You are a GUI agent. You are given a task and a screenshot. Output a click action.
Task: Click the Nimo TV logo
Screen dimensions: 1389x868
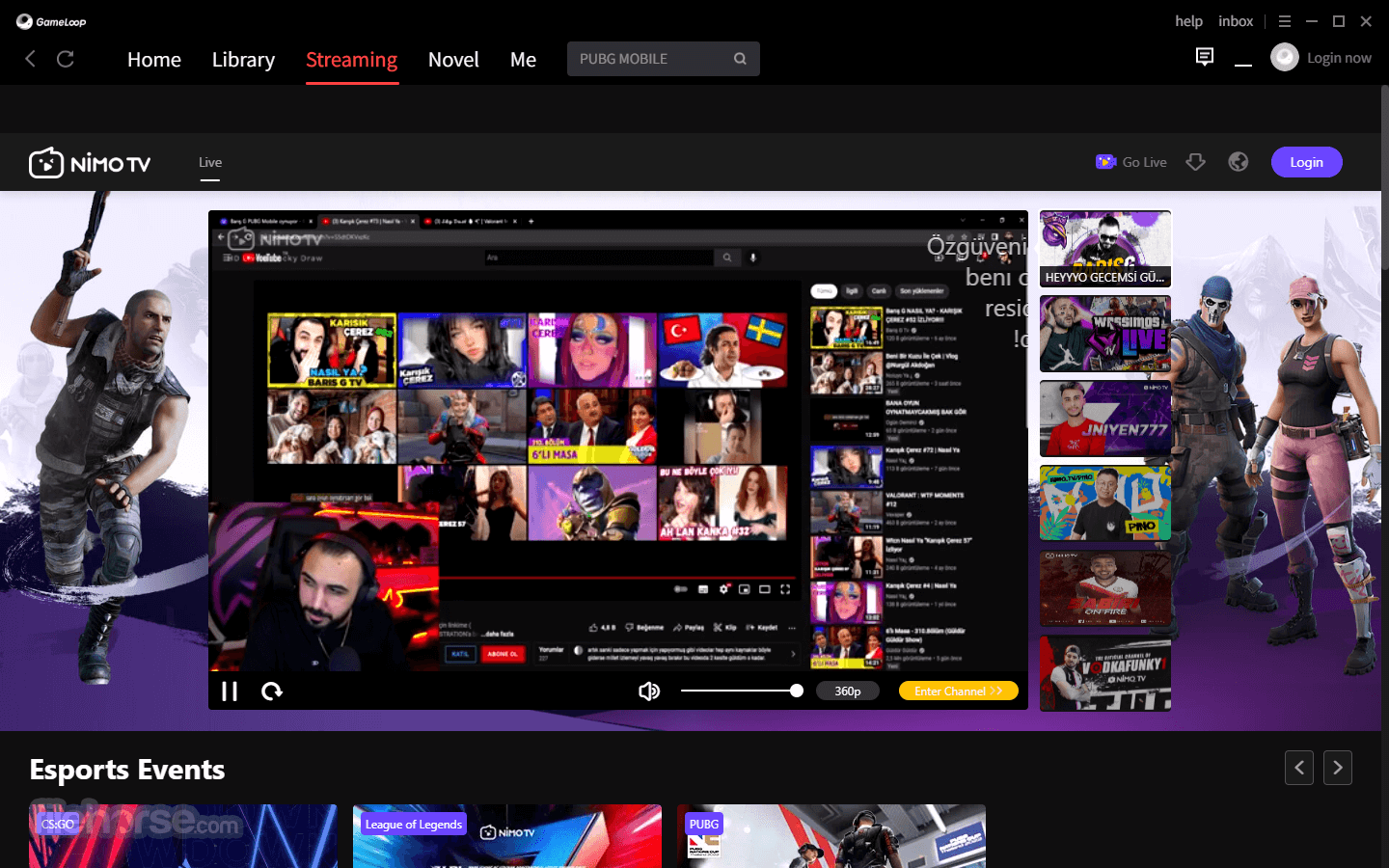90,163
